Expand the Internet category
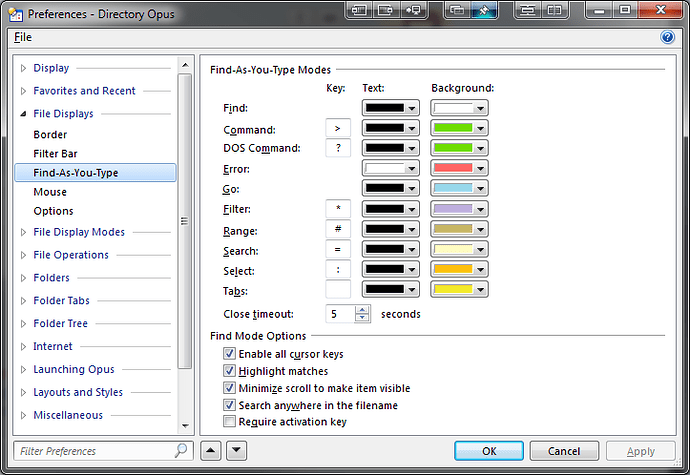Image resolution: width=690 pixels, height=475 pixels. [x=23, y=346]
